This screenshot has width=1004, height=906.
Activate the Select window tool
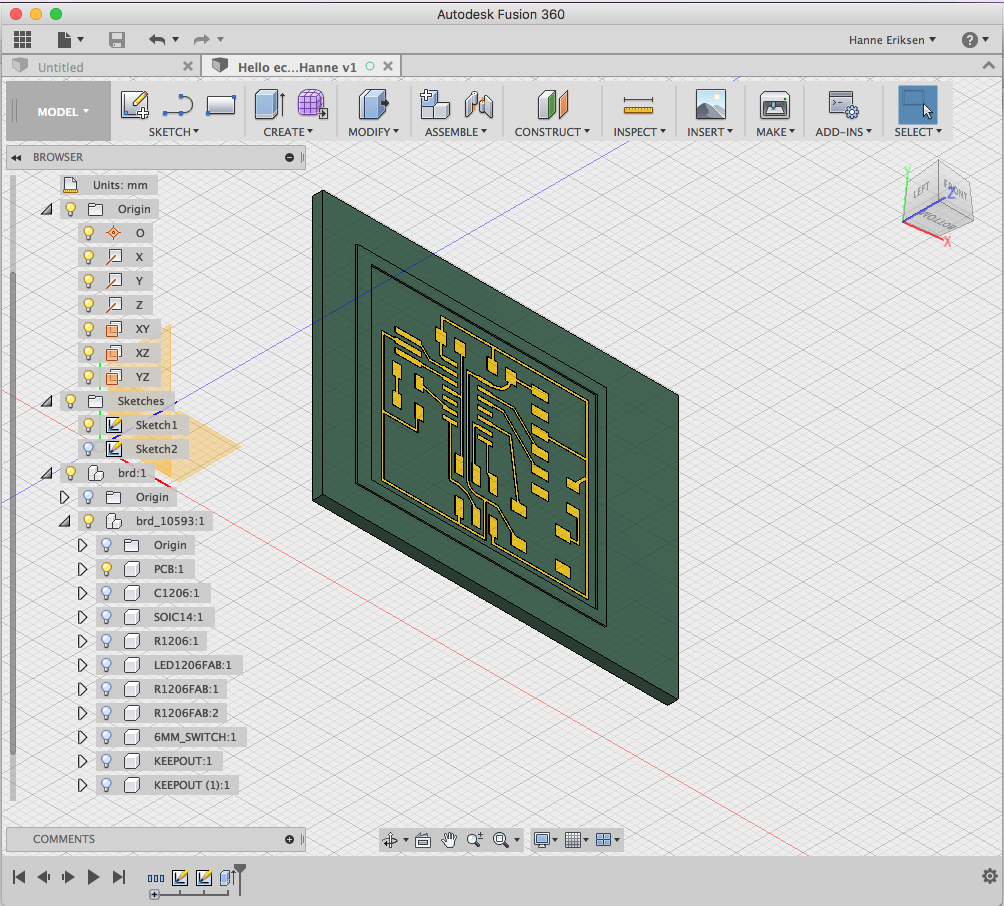pos(918,104)
